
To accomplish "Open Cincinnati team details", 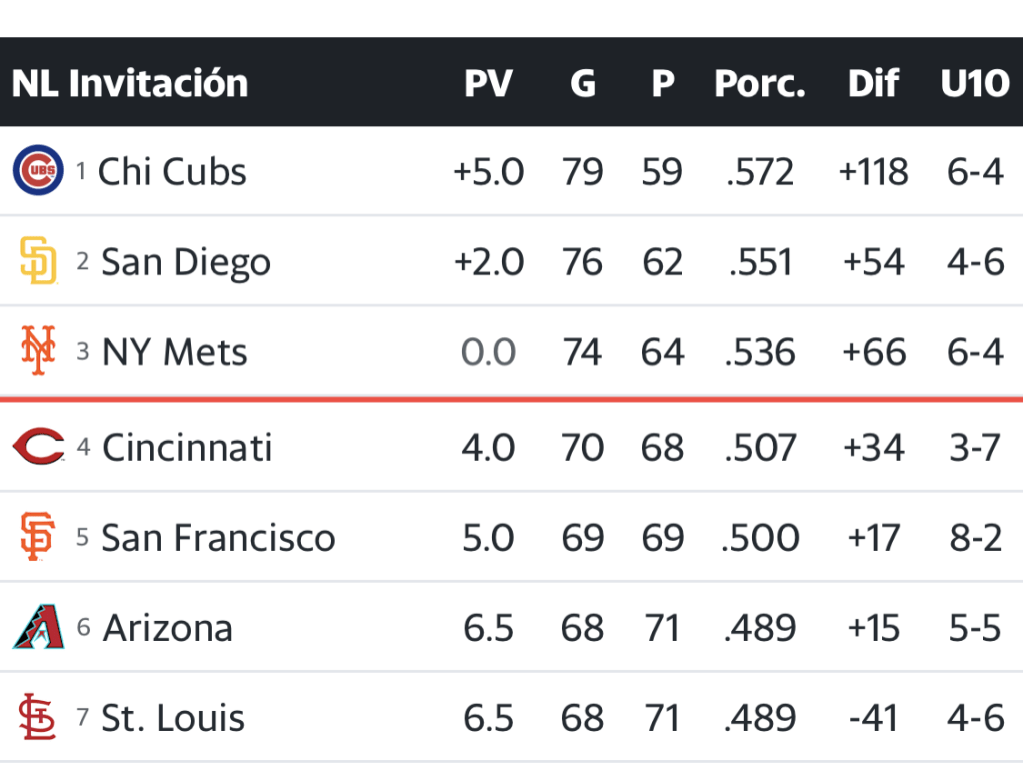I will click(x=187, y=448).
